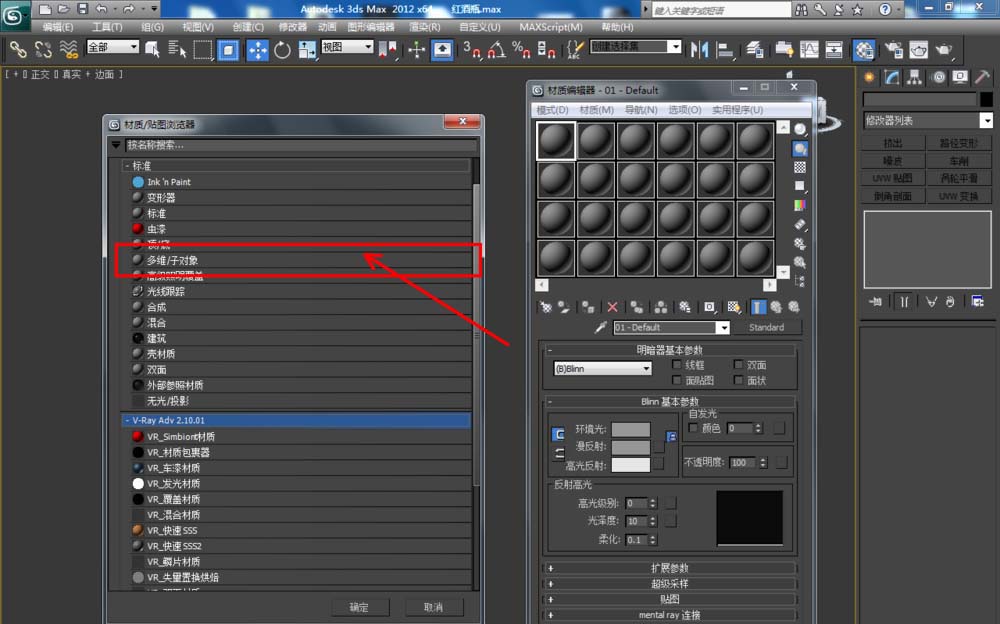Open the Curve Editor icon
Screen dimensions: 1000x624
[809, 50]
